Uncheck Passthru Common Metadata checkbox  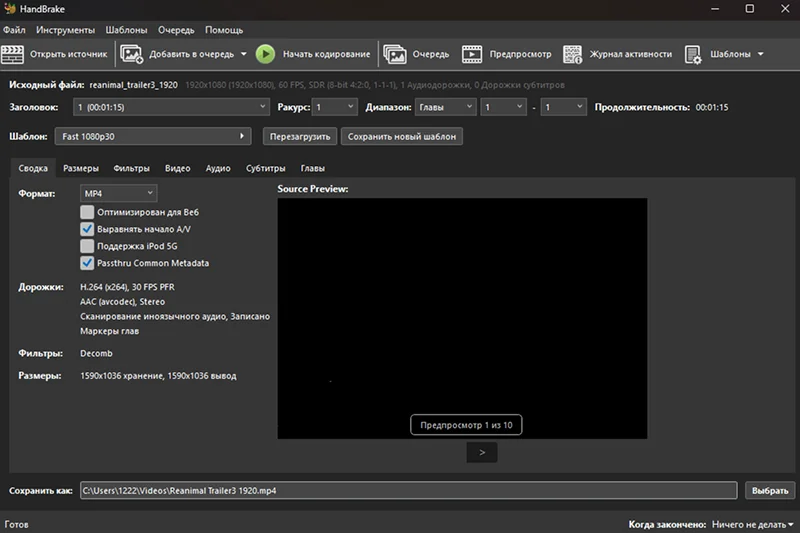(87, 263)
